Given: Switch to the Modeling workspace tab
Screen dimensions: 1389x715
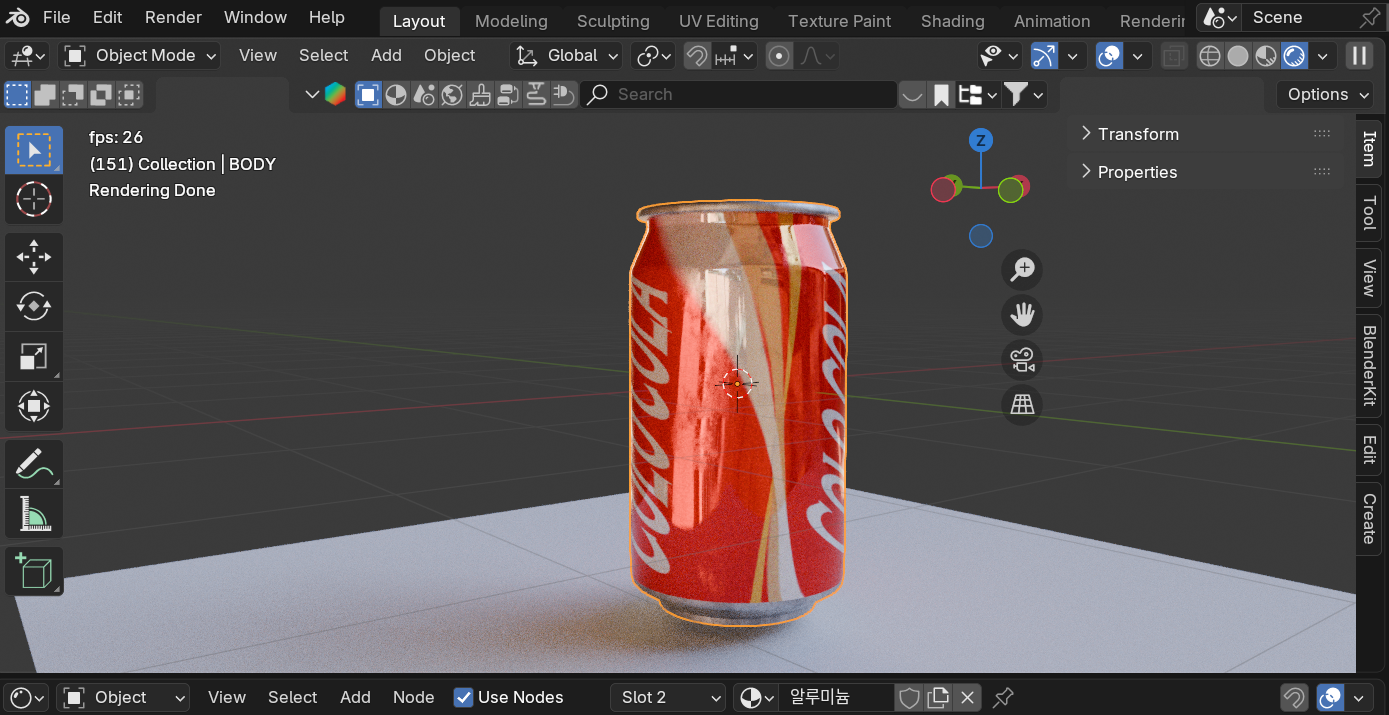Looking at the screenshot, I should [511, 20].
